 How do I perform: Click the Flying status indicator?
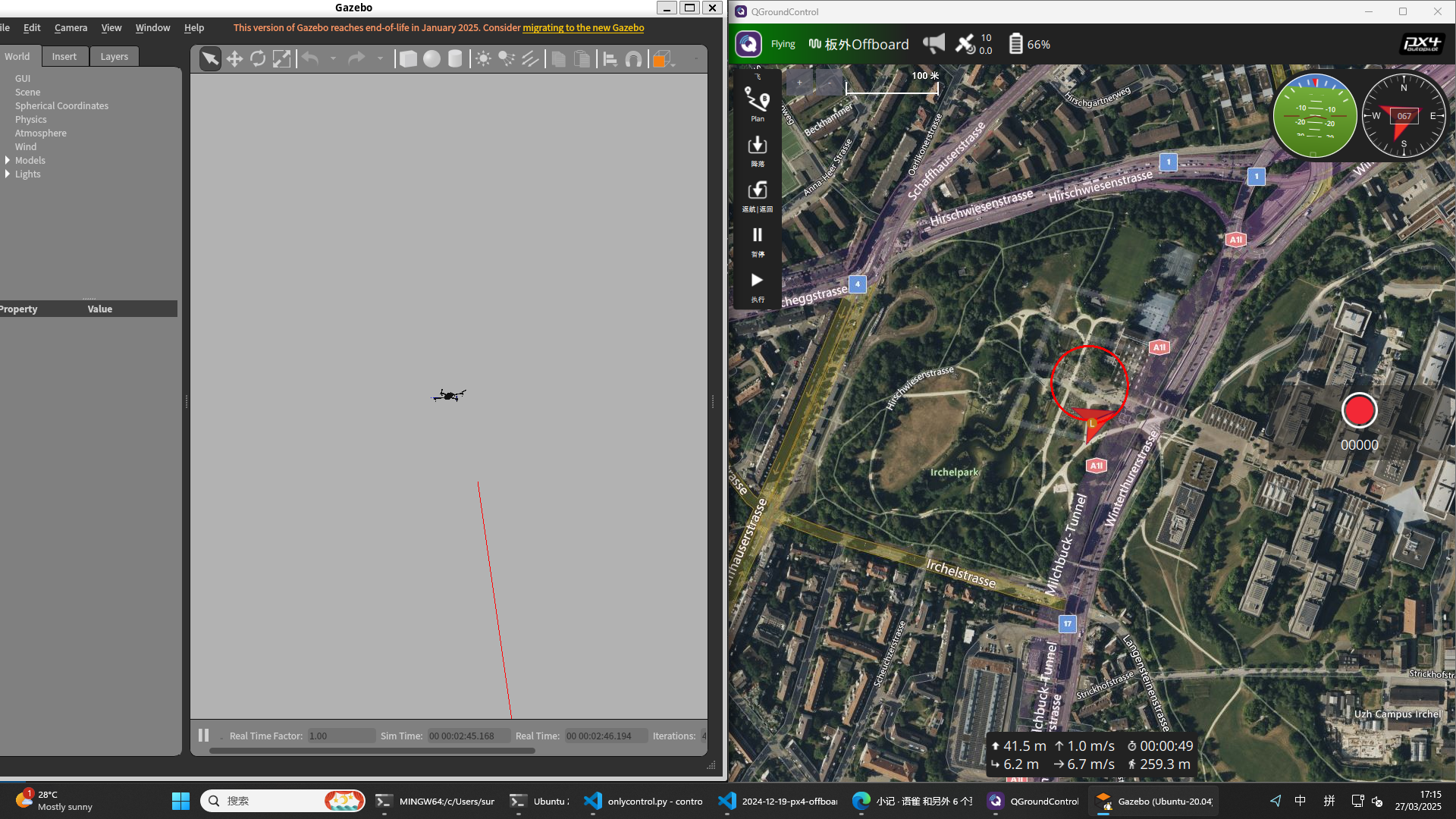(783, 44)
